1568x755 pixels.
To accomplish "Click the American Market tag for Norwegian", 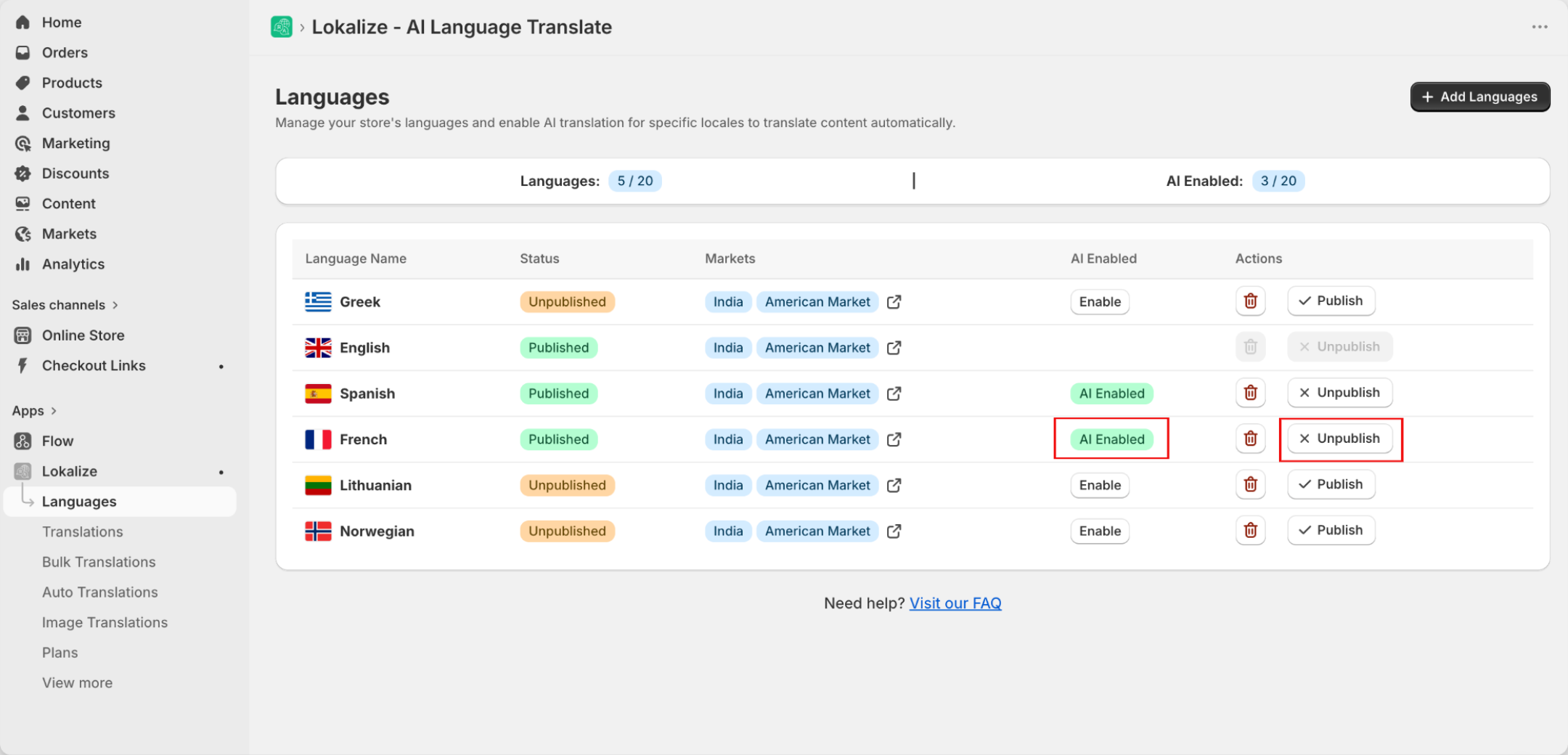I will point(817,531).
